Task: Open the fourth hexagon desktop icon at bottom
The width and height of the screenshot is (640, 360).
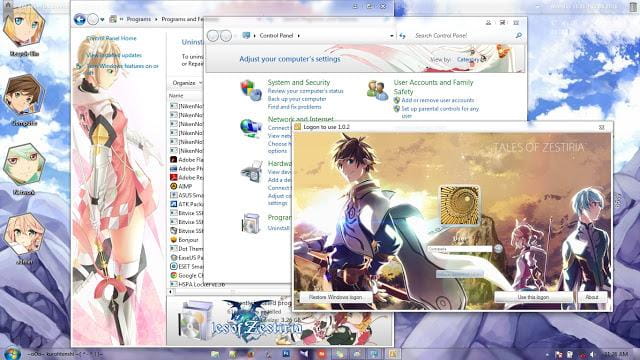Action: click(24, 234)
